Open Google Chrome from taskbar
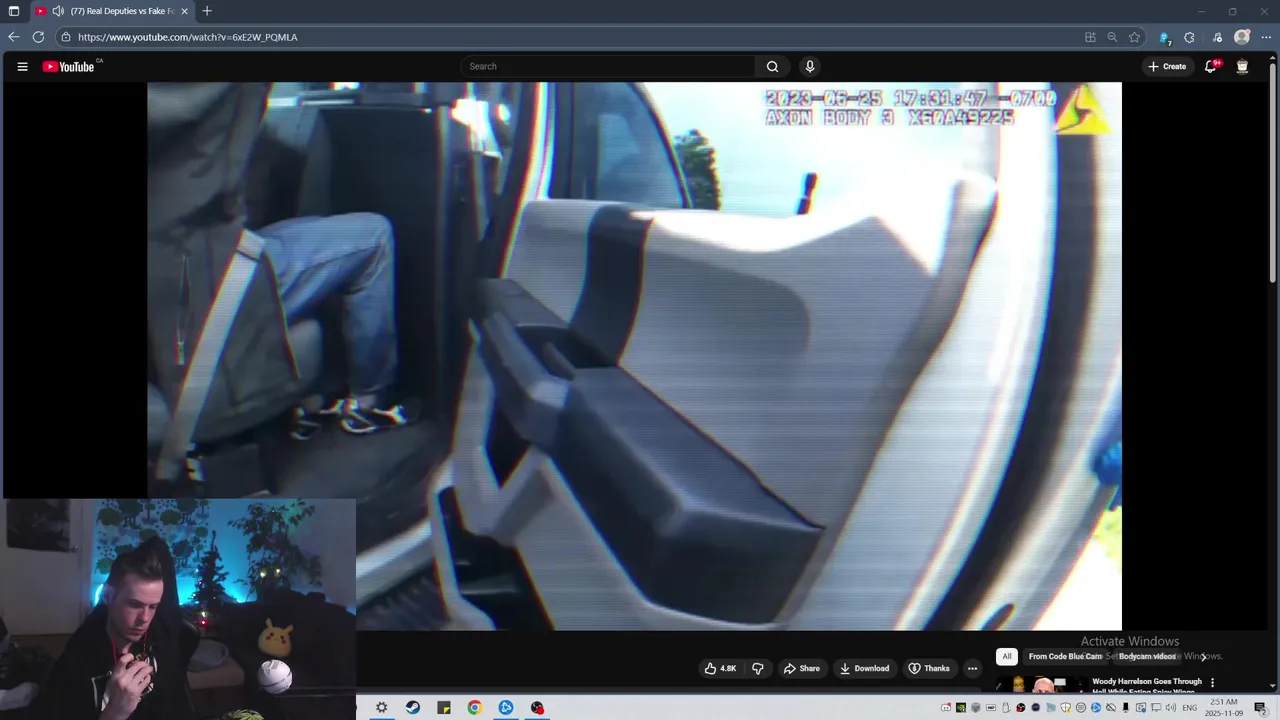 pos(475,707)
